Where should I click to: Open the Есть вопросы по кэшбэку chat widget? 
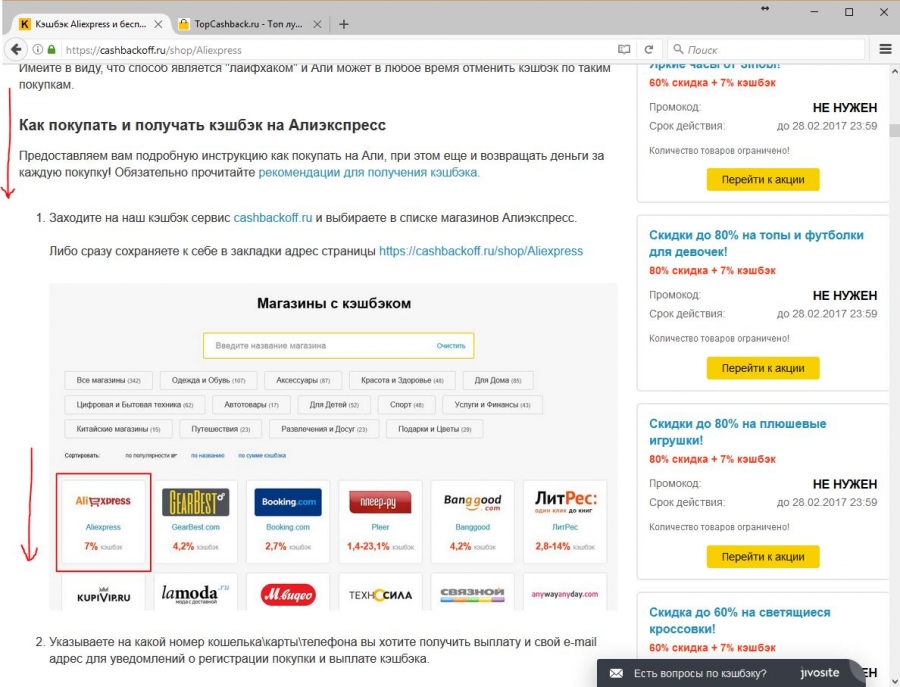click(x=729, y=673)
